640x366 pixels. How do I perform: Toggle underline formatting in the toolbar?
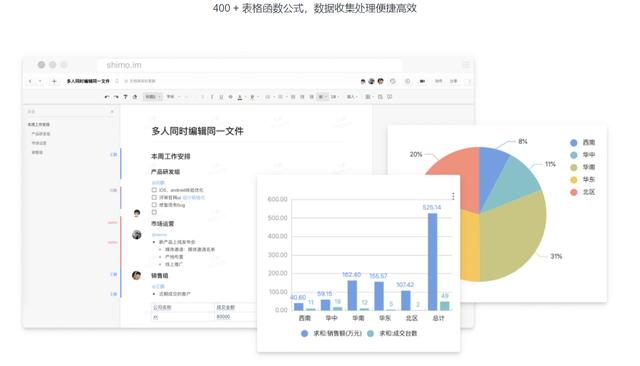(x=221, y=97)
